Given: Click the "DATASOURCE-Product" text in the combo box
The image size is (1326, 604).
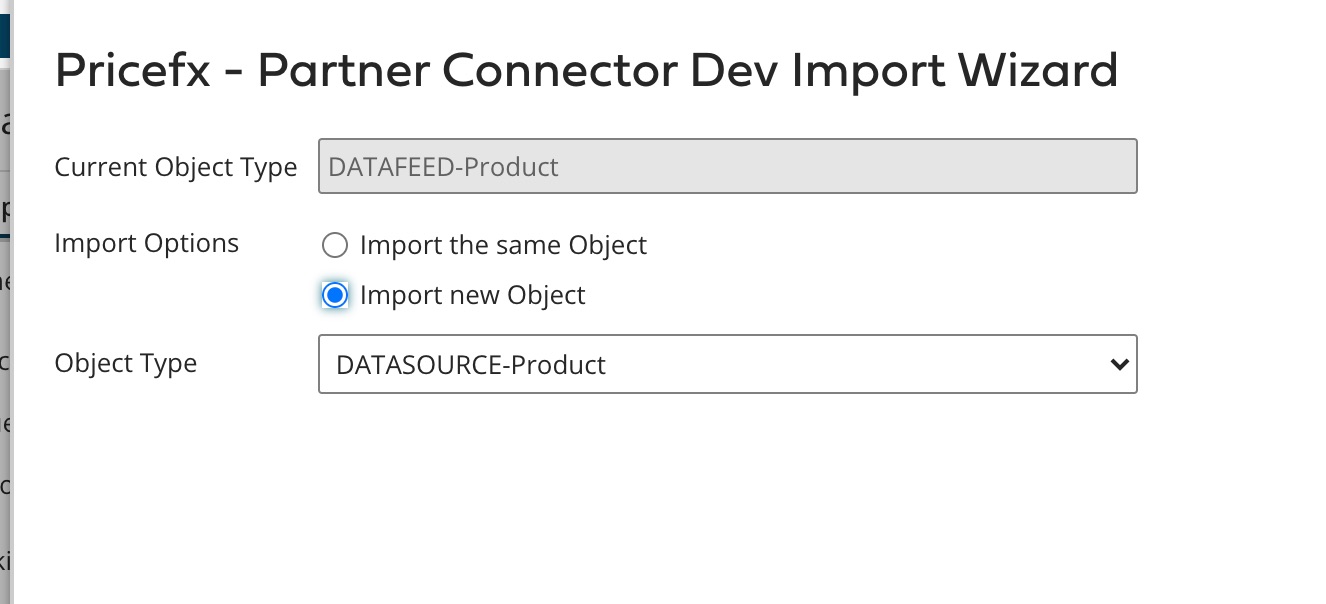Looking at the screenshot, I should [x=471, y=365].
